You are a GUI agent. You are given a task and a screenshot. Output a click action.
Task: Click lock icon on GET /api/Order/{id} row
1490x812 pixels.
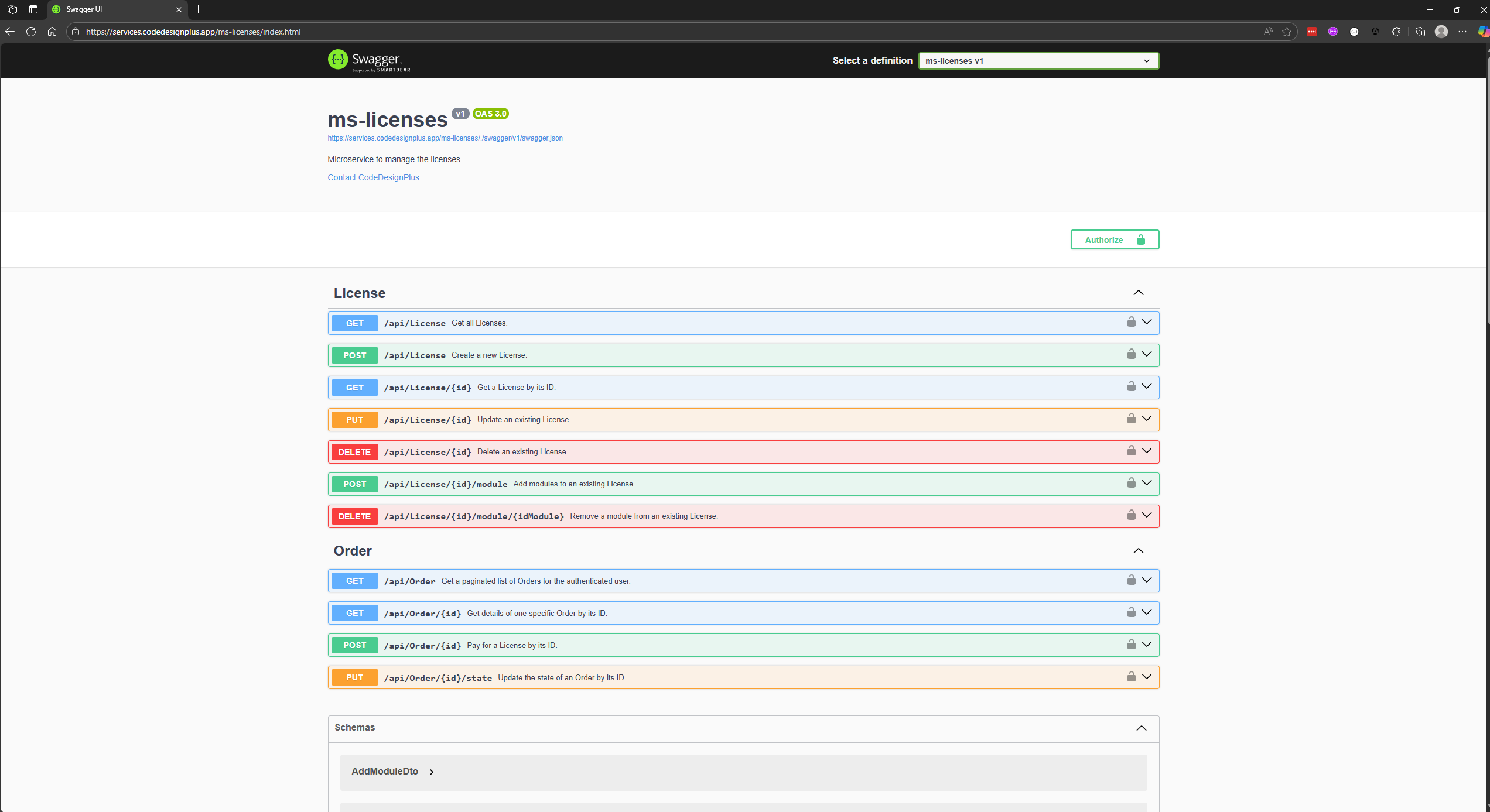1131,612
